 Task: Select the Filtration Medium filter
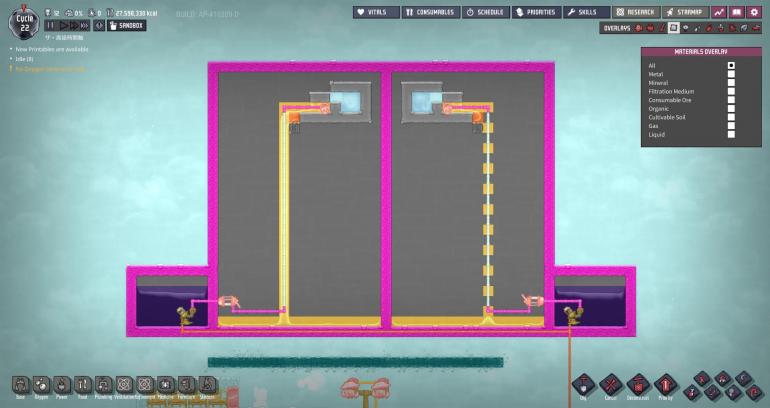click(x=731, y=91)
